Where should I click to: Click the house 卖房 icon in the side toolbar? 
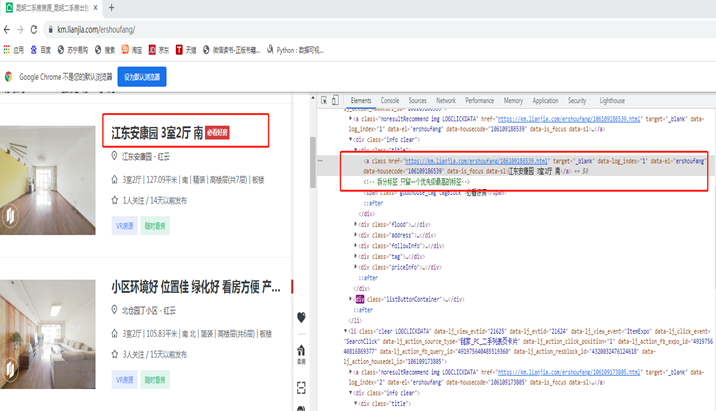coord(301,354)
